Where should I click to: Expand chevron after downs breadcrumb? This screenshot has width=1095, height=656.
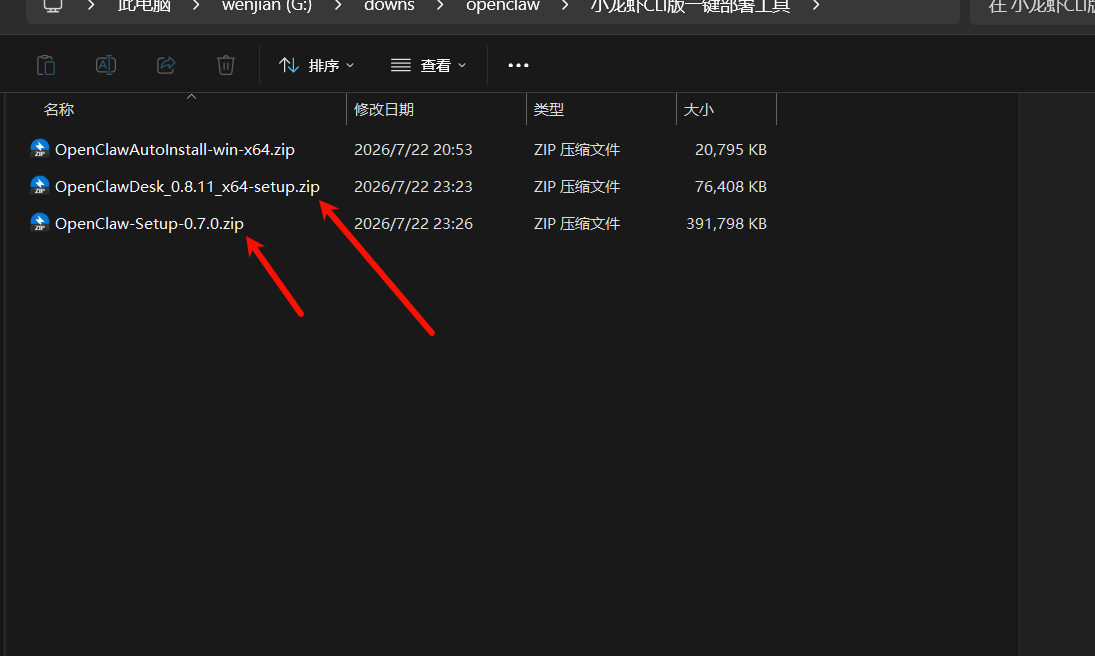click(x=440, y=6)
